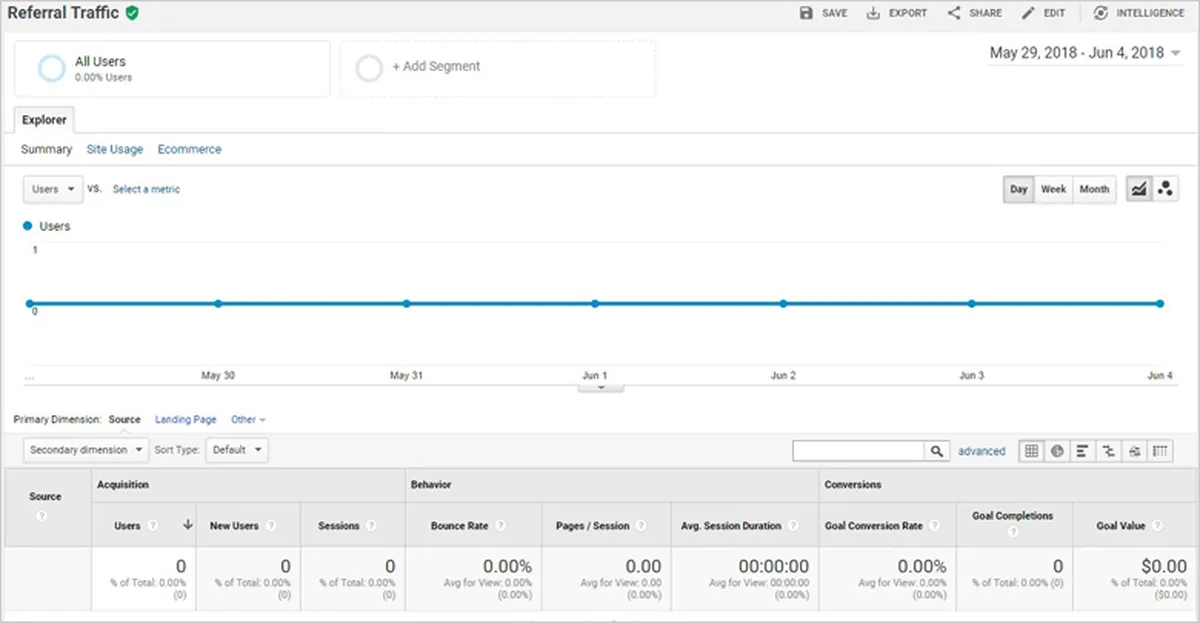Viewport: 1200px width, 623px height.
Task: Click the magnifier search icon by the table filter
Action: coord(937,451)
